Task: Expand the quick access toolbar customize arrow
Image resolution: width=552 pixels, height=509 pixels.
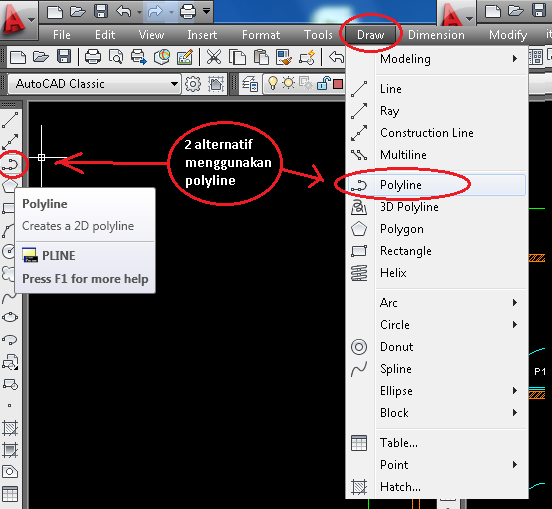Action: 207,11
